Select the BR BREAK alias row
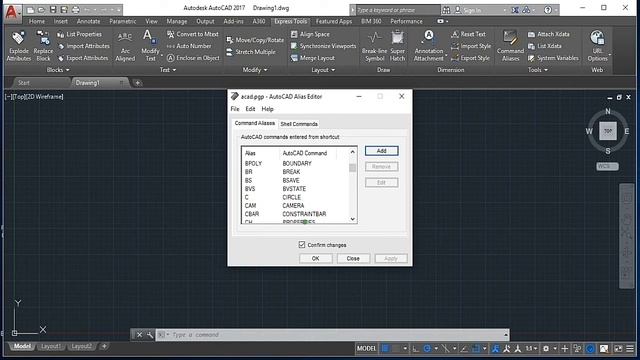 [x=295, y=172]
